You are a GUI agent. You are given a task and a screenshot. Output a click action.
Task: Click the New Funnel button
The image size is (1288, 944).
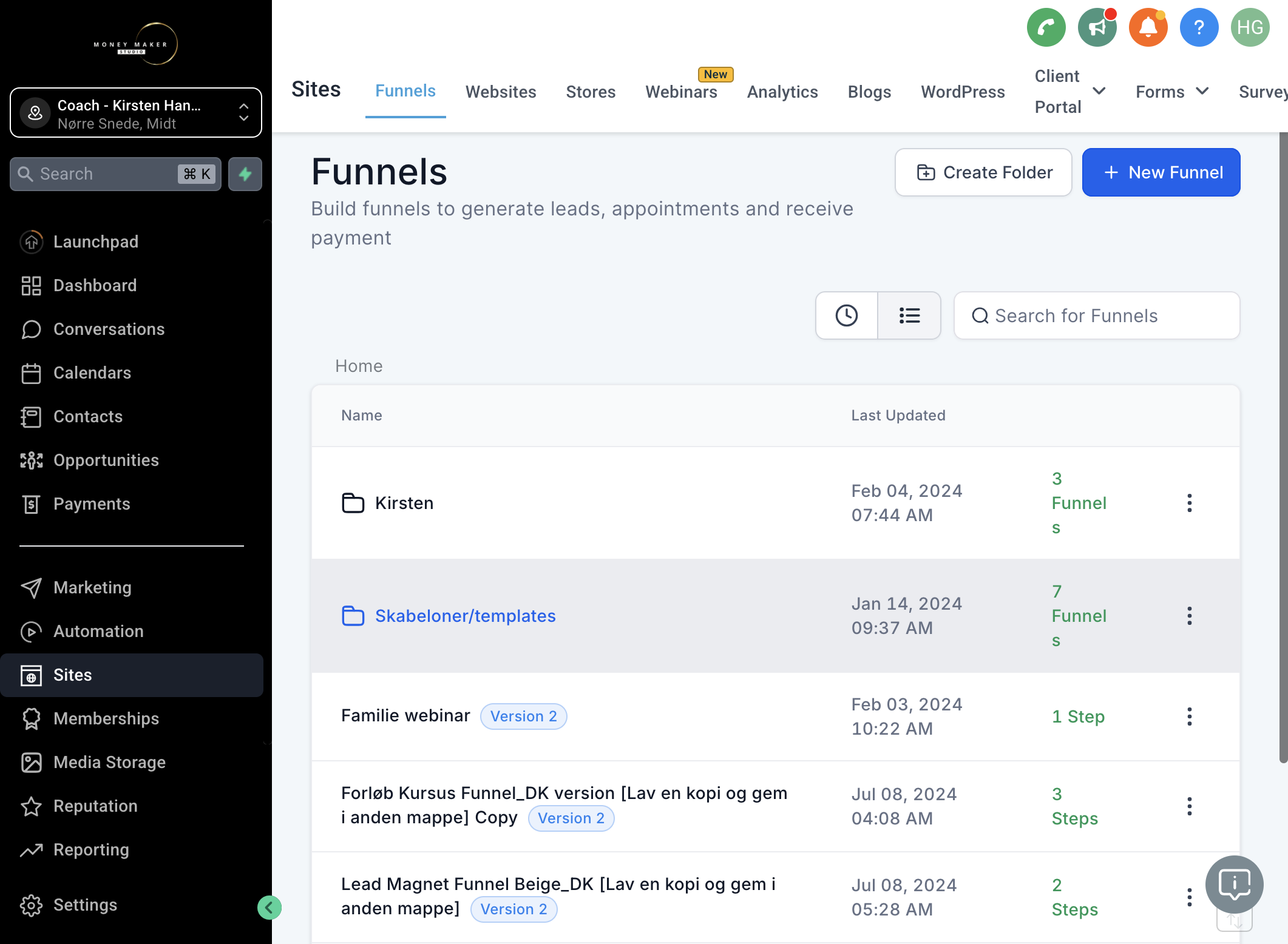(1161, 172)
